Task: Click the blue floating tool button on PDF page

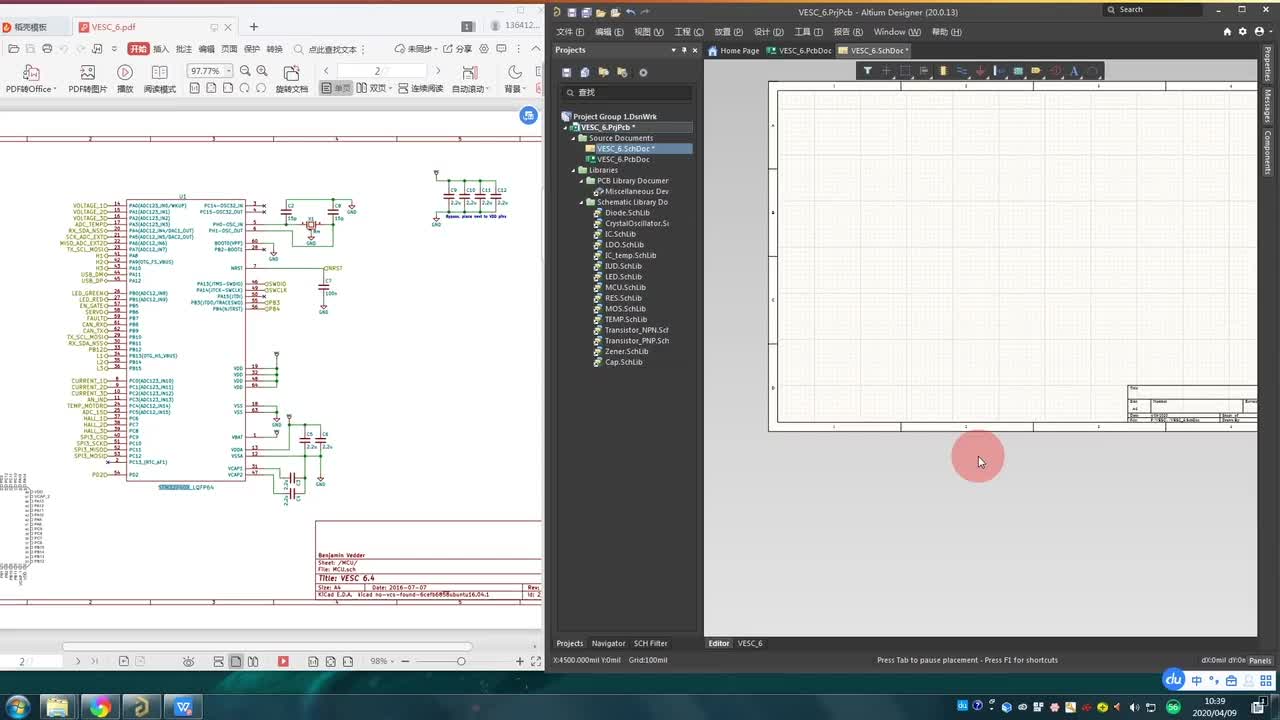Action: pos(529,116)
